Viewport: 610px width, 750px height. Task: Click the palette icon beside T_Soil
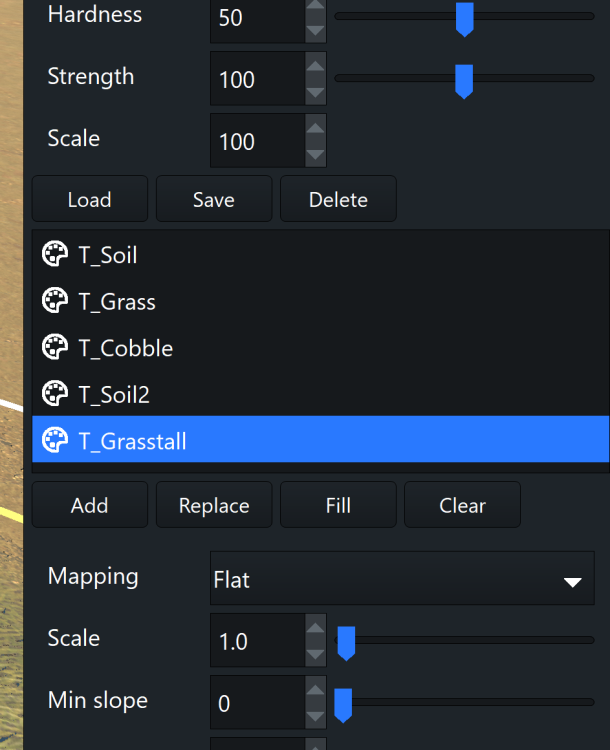click(x=54, y=255)
